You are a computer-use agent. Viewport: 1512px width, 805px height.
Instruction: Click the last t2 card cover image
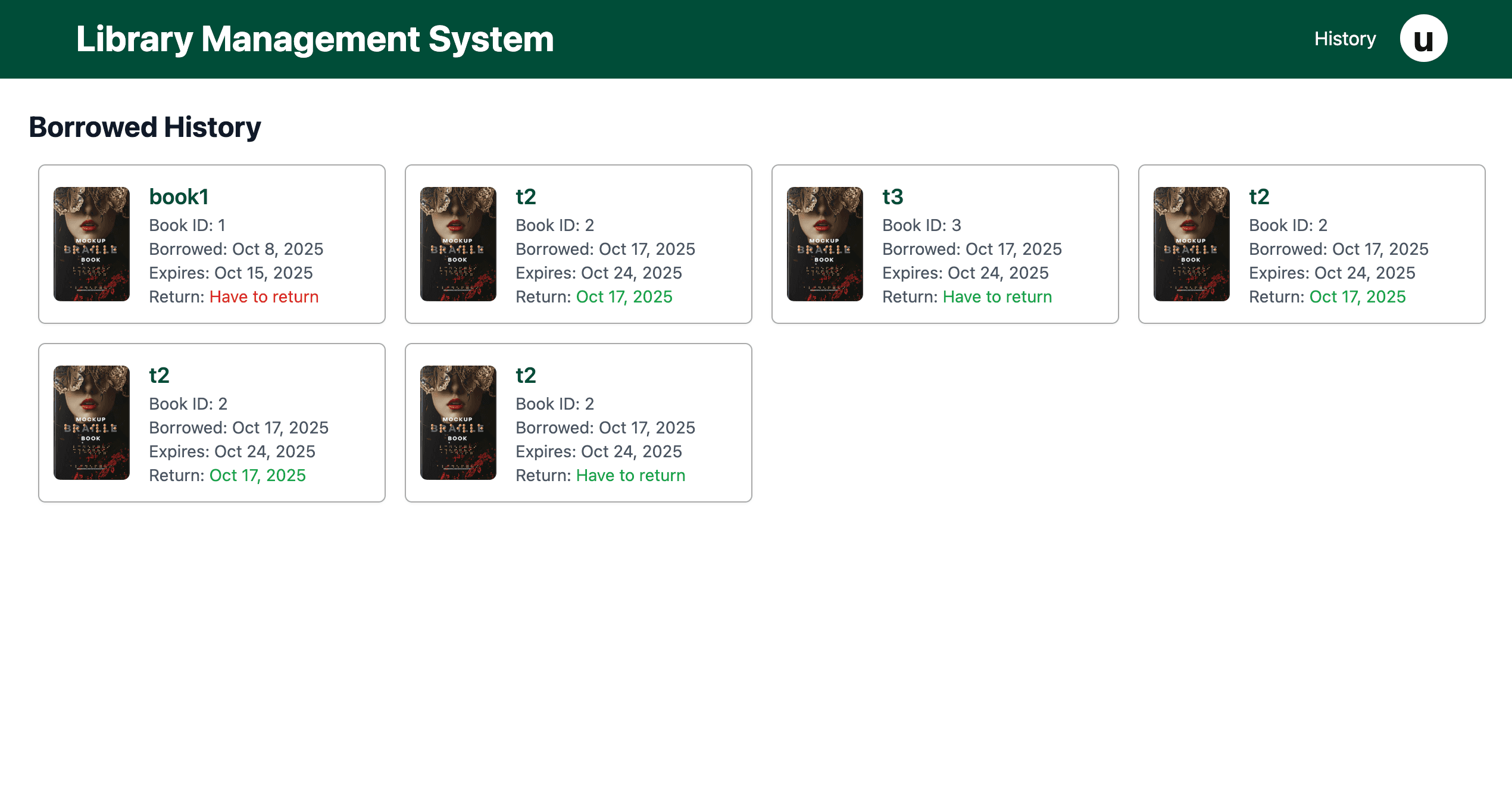click(458, 423)
